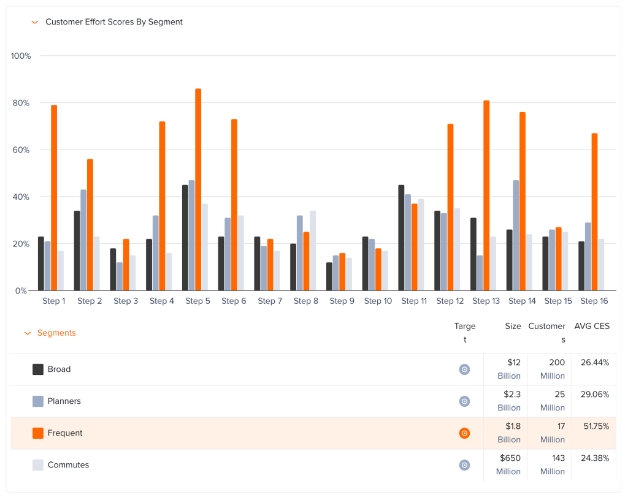
Task: Click the AVG CES column header
Action: point(592,326)
